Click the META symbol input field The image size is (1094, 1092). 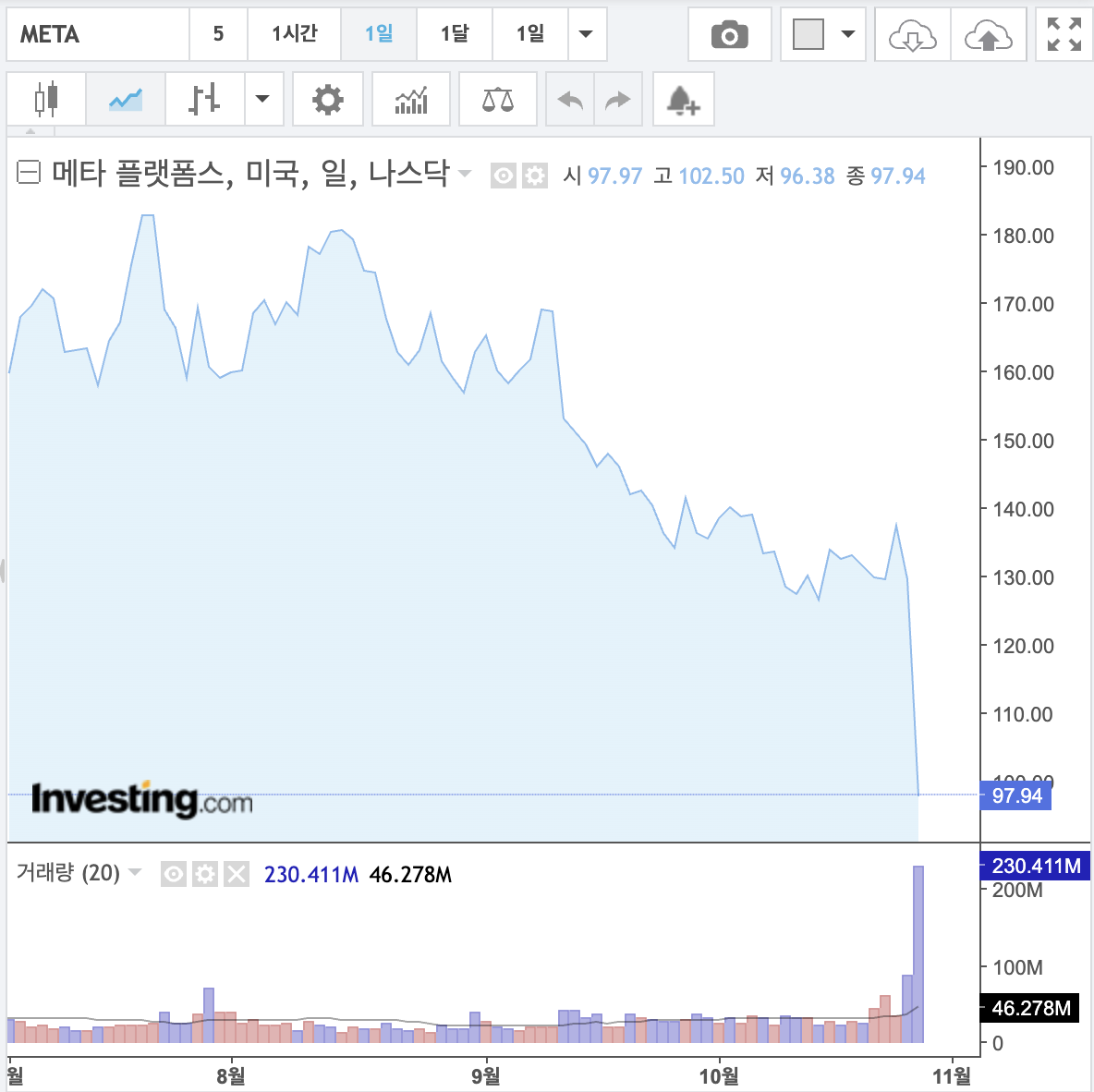[x=98, y=34]
